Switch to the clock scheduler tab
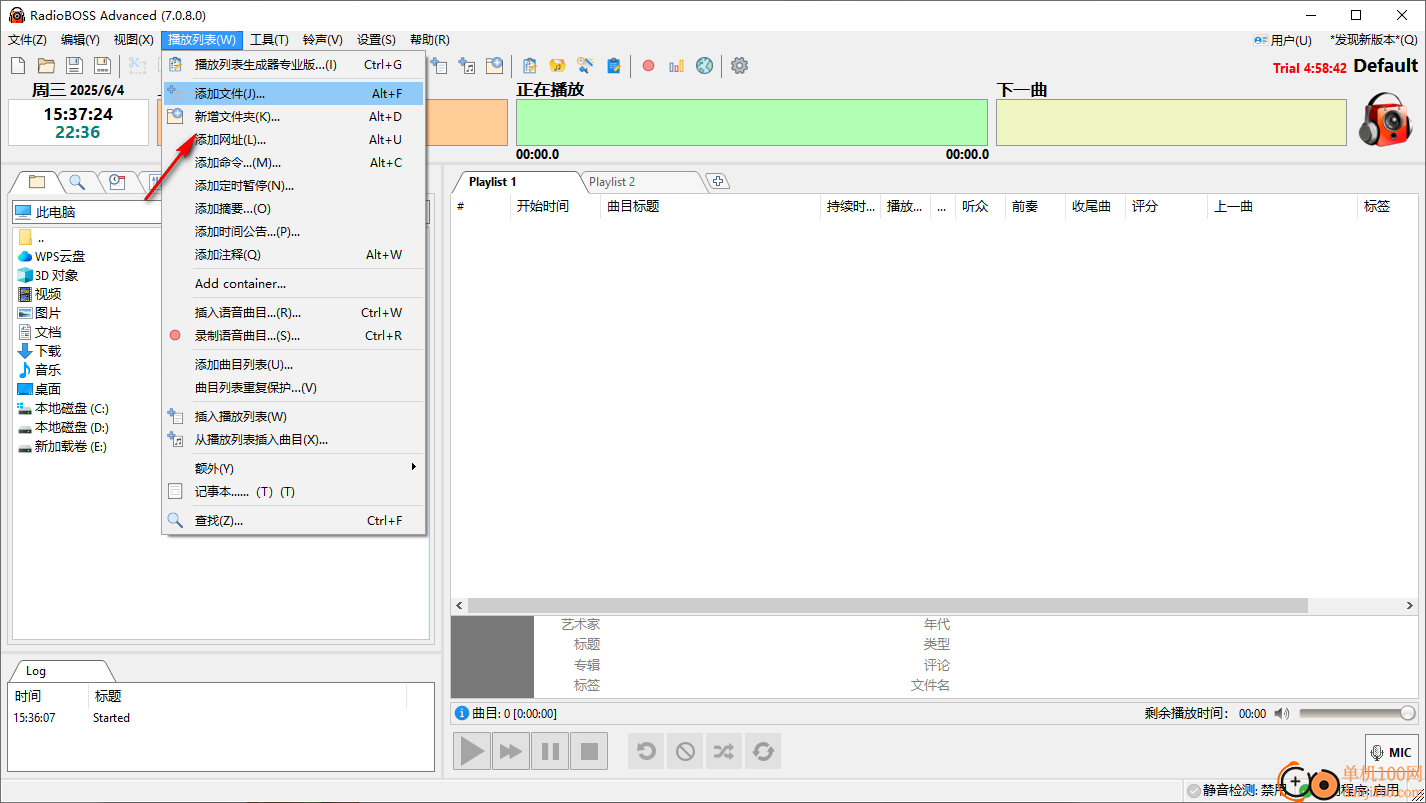Screen dimensions: 1426x803 (117, 182)
